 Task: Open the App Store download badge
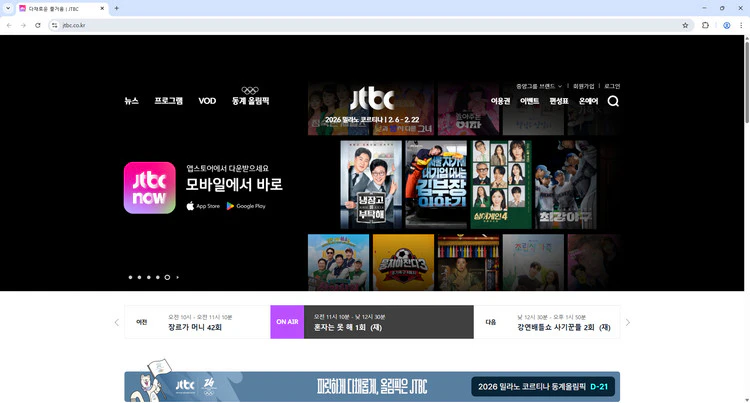pyautogui.click(x=203, y=206)
